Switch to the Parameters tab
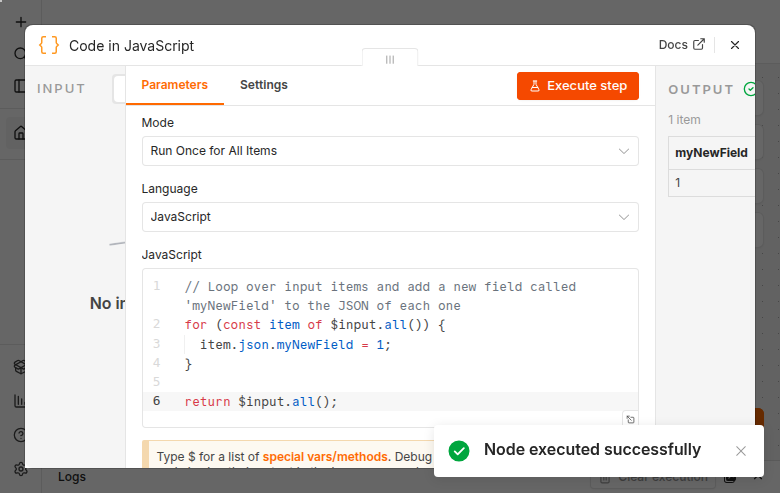The width and height of the screenshot is (780, 493). point(174,85)
